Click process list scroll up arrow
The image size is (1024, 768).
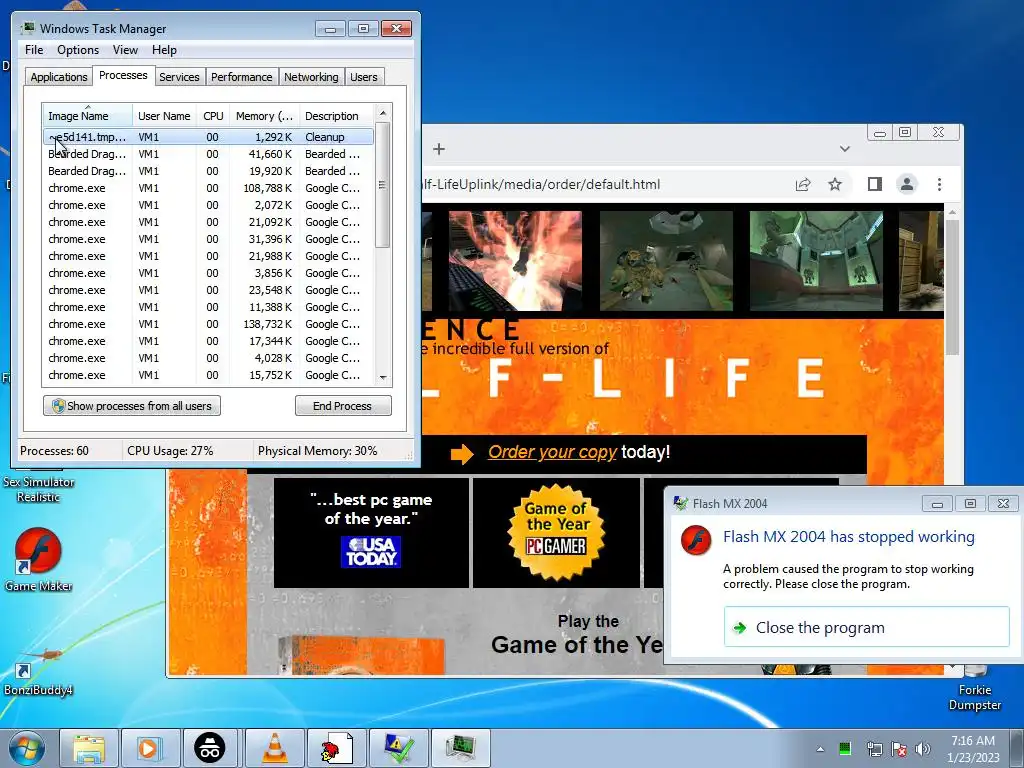click(383, 113)
